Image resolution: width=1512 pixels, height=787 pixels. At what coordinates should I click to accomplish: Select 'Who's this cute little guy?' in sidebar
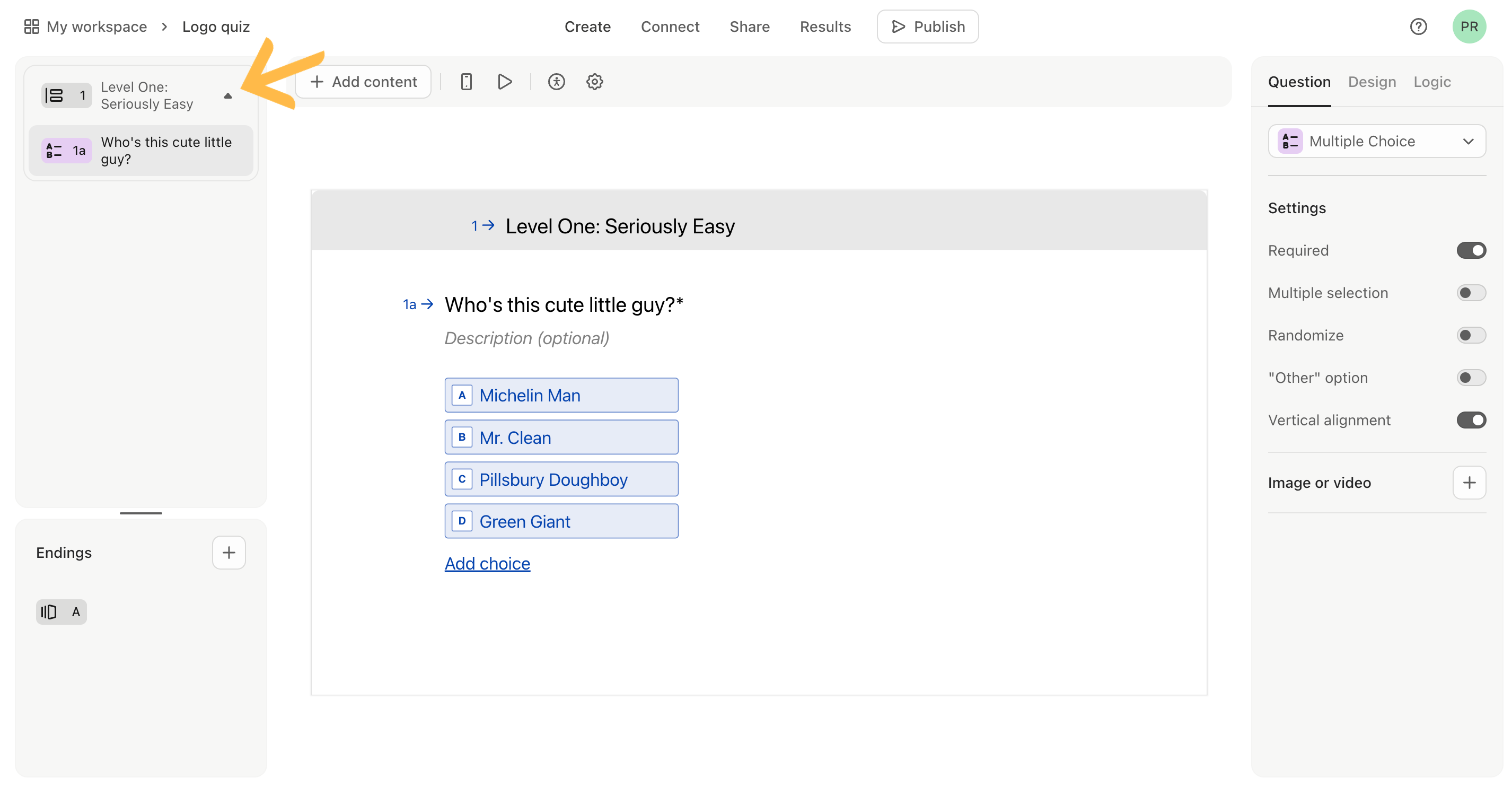point(141,151)
